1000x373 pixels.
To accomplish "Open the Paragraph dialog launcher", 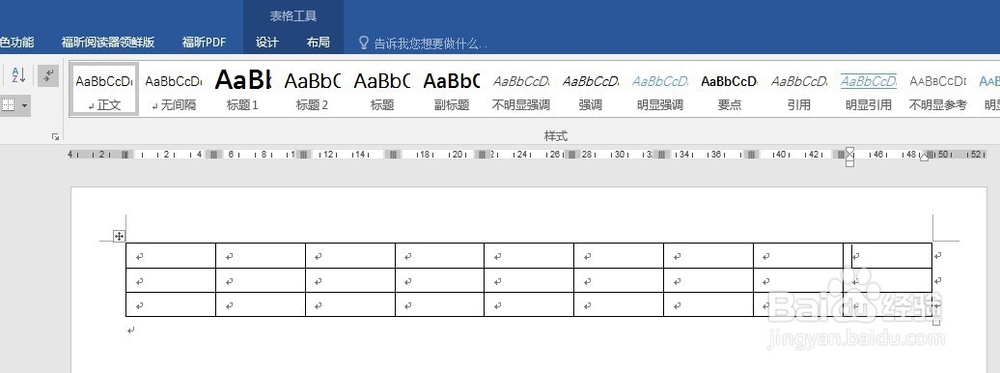I will (x=55, y=136).
